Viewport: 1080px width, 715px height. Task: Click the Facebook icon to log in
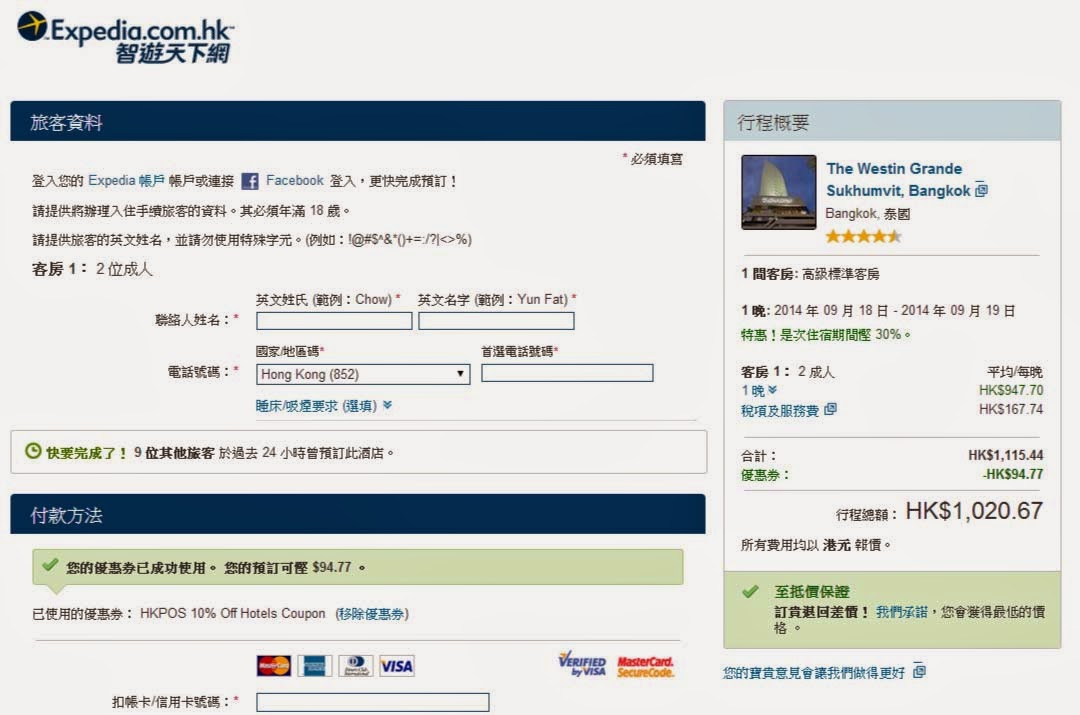[x=250, y=181]
